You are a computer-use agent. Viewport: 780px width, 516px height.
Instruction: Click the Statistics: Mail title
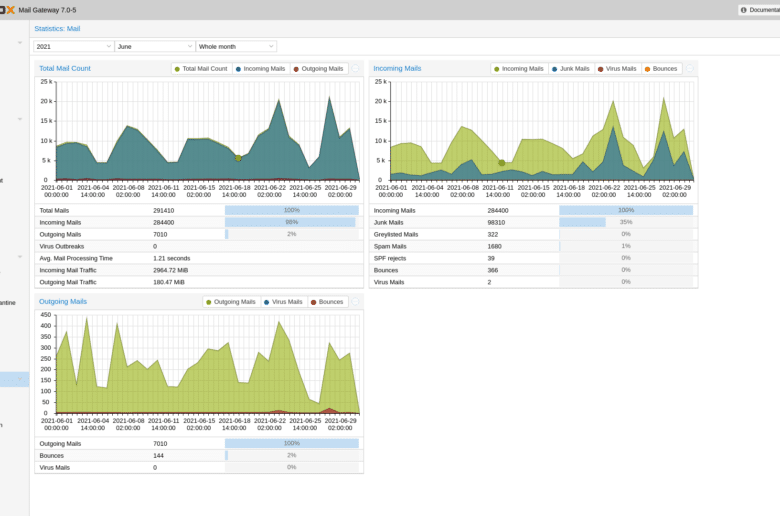(57, 29)
